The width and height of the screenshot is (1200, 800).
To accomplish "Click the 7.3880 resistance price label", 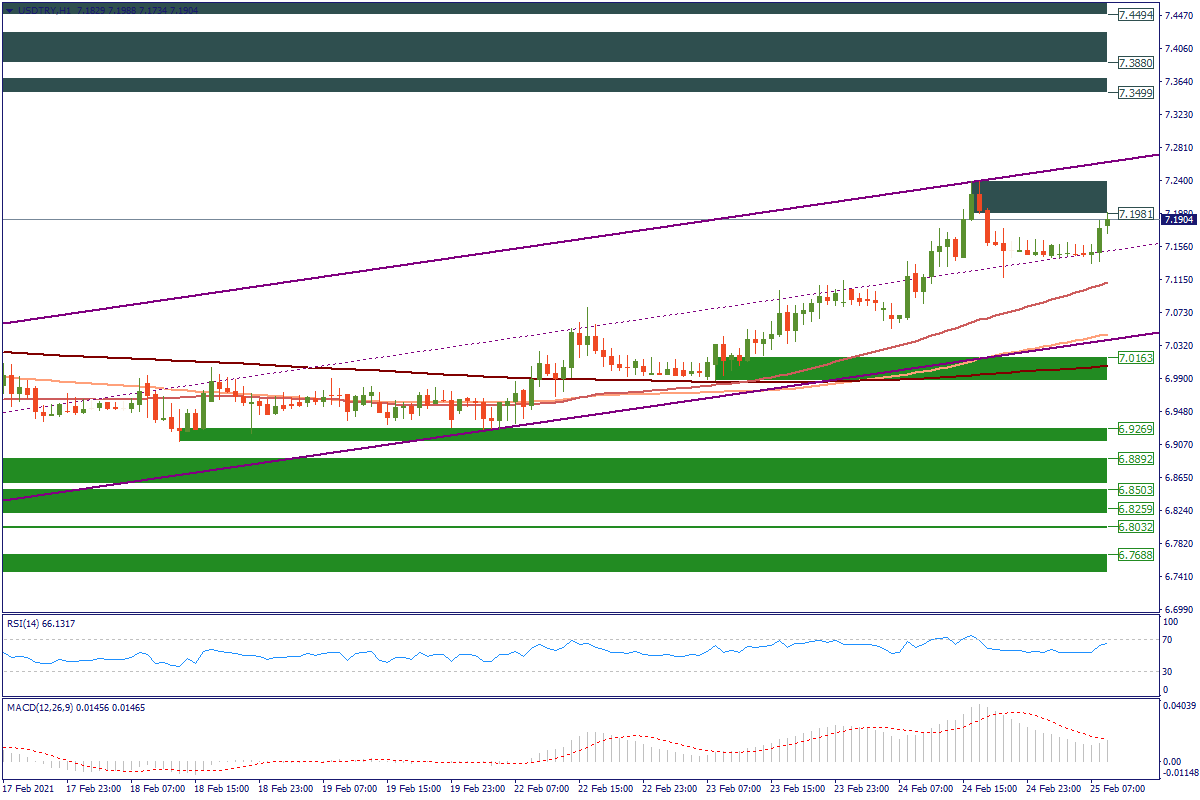I will tap(1137, 63).
